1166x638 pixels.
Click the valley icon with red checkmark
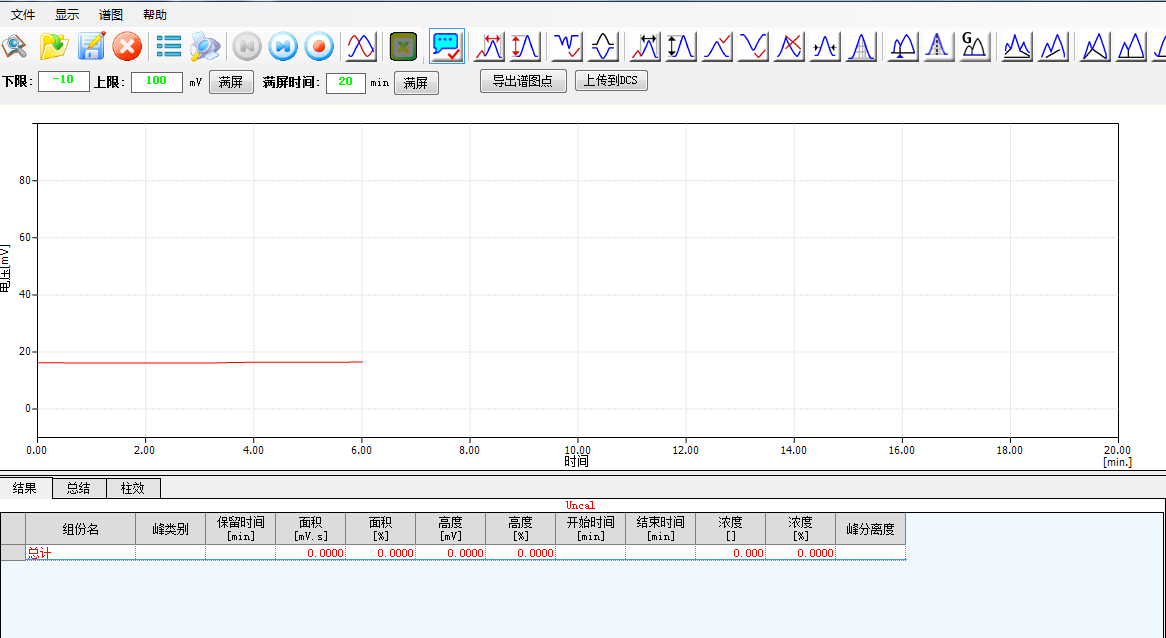[753, 47]
